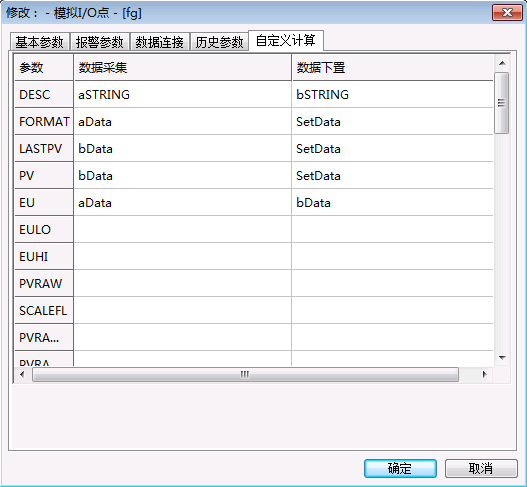Screen dimensions: 527x487
Task: Switch to the 基本参数 tab
Action: 40,42
